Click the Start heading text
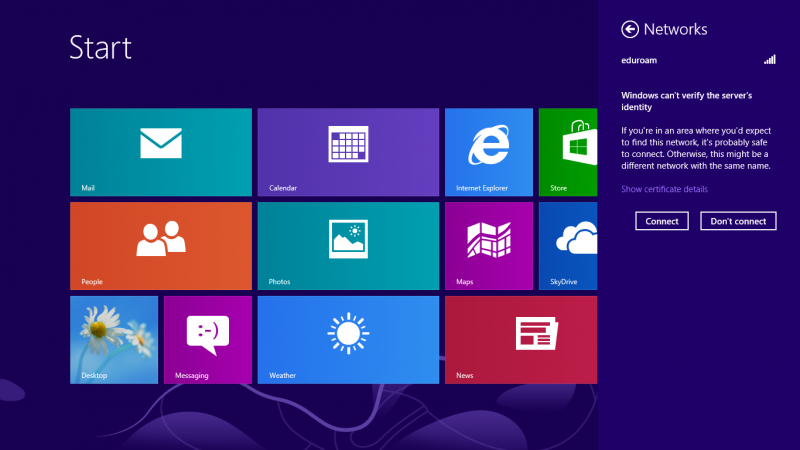 (x=100, y=47)
